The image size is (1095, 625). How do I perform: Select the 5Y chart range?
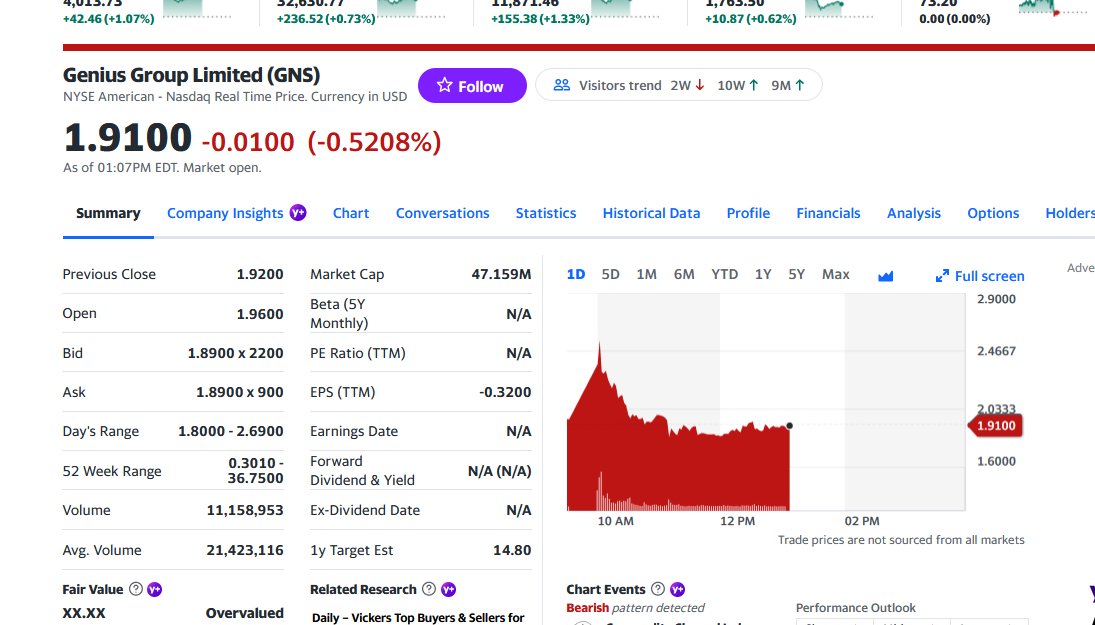tap(797, 274)
